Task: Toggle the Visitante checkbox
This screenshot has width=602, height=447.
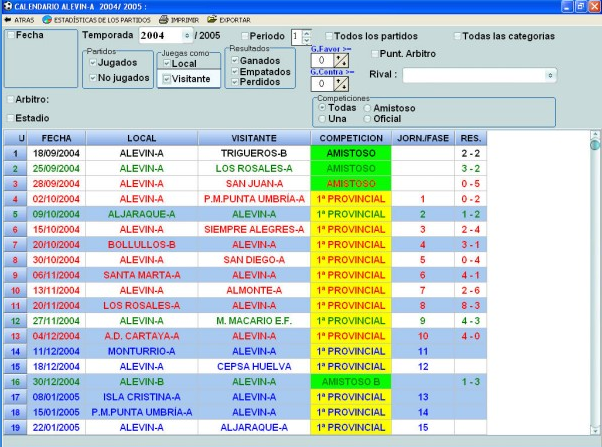Action: coord(166,79)
